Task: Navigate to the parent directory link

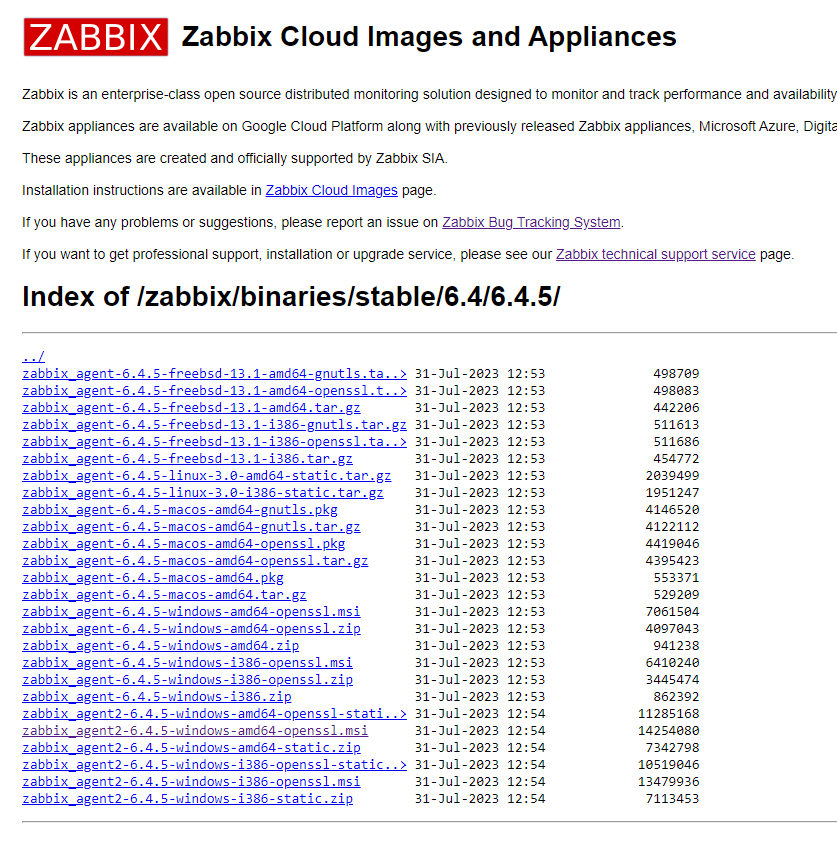Action: [33, 356]
